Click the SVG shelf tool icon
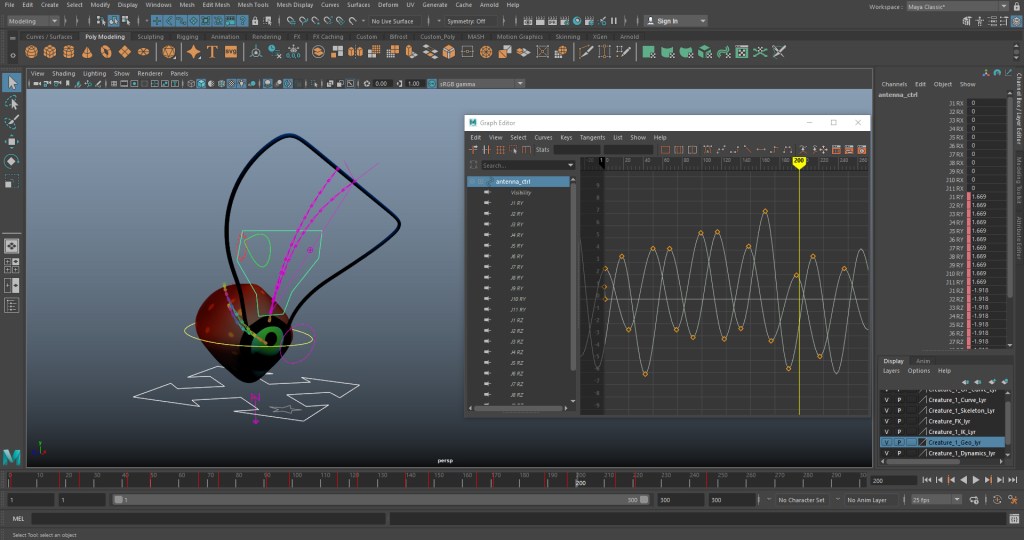Viewport: 1024px width, 540px height. click(x=231, y=51)
